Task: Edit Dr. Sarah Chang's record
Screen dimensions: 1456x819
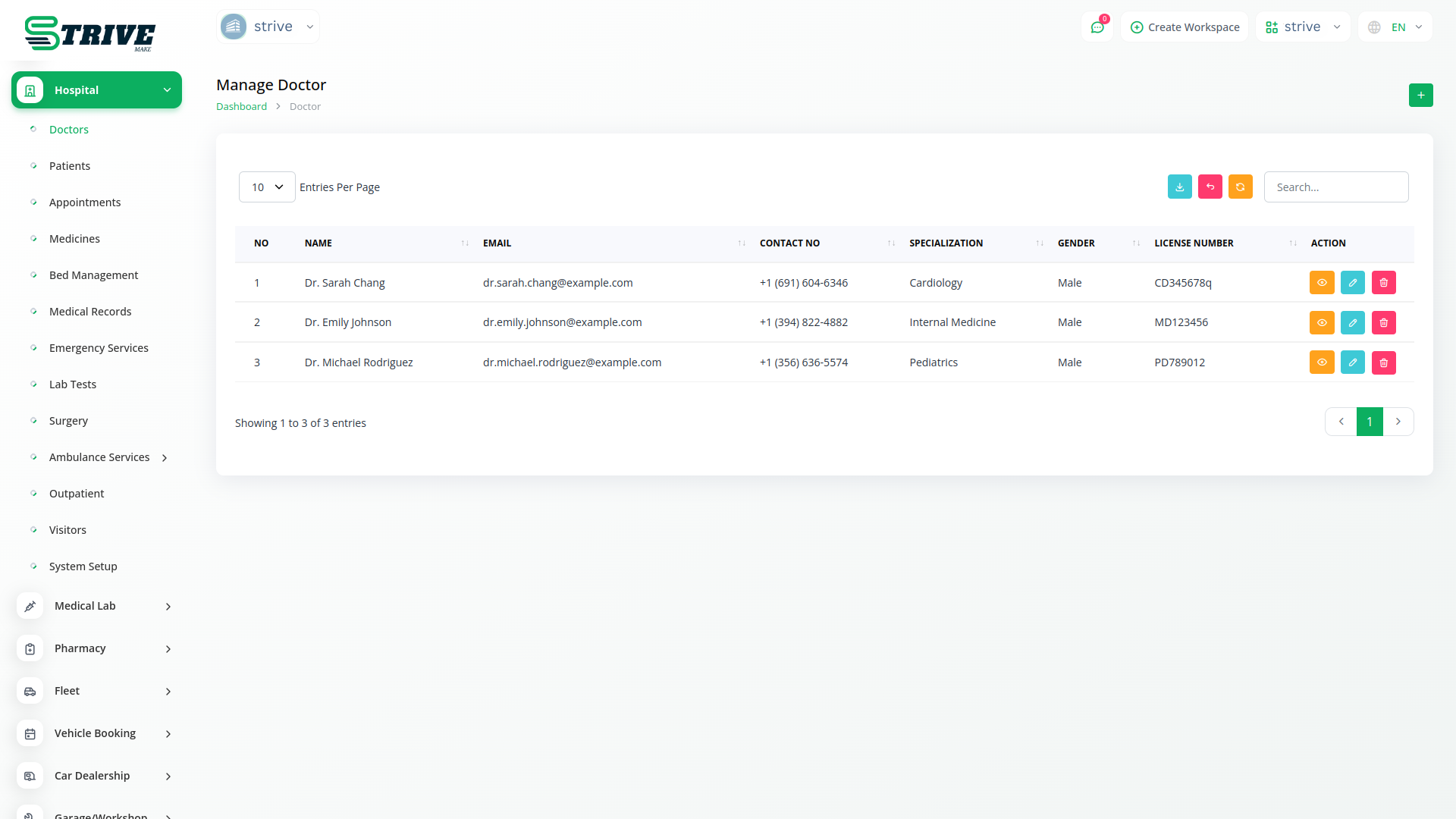Action: [1352, 283]
